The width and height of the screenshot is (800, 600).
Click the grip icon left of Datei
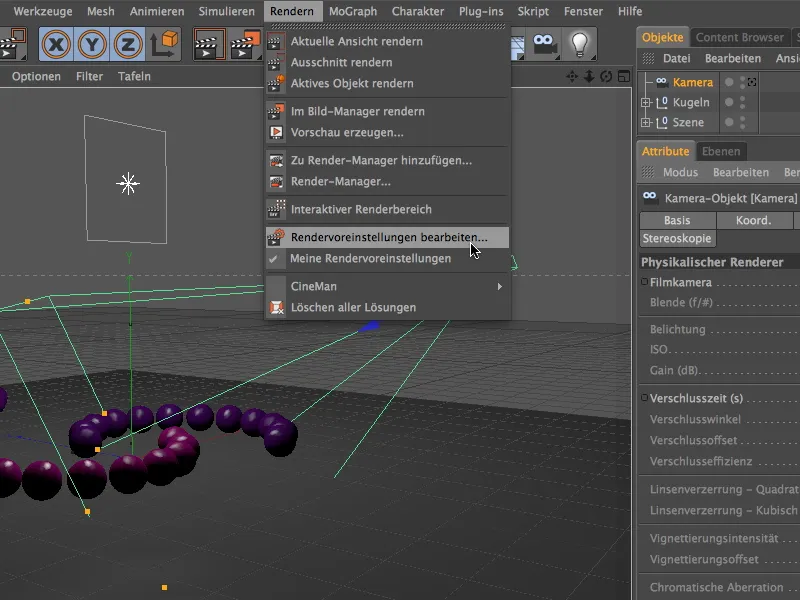coord(648,58)
